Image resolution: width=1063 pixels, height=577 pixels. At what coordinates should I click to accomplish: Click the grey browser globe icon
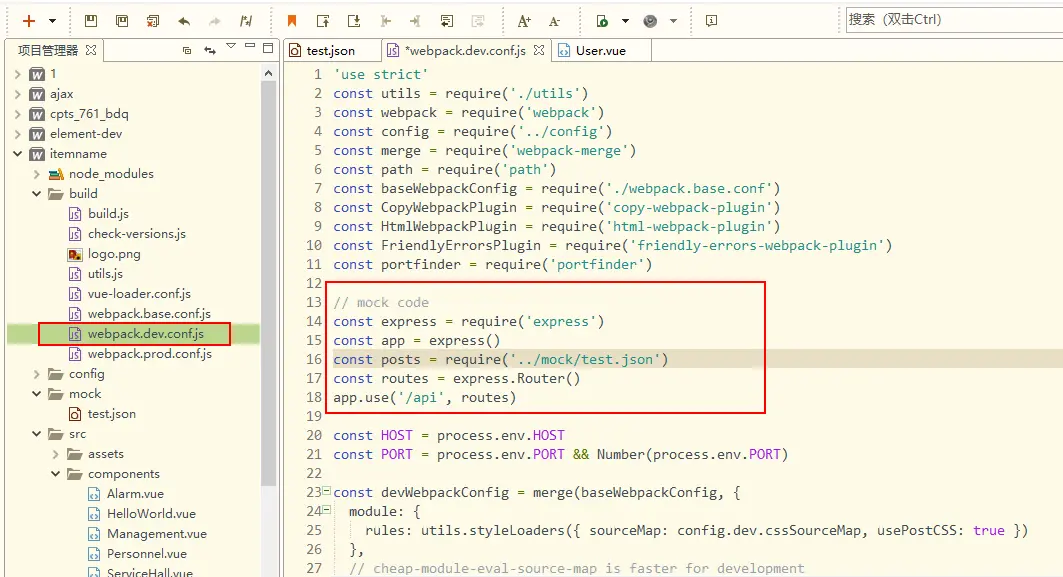pos(650,21)
